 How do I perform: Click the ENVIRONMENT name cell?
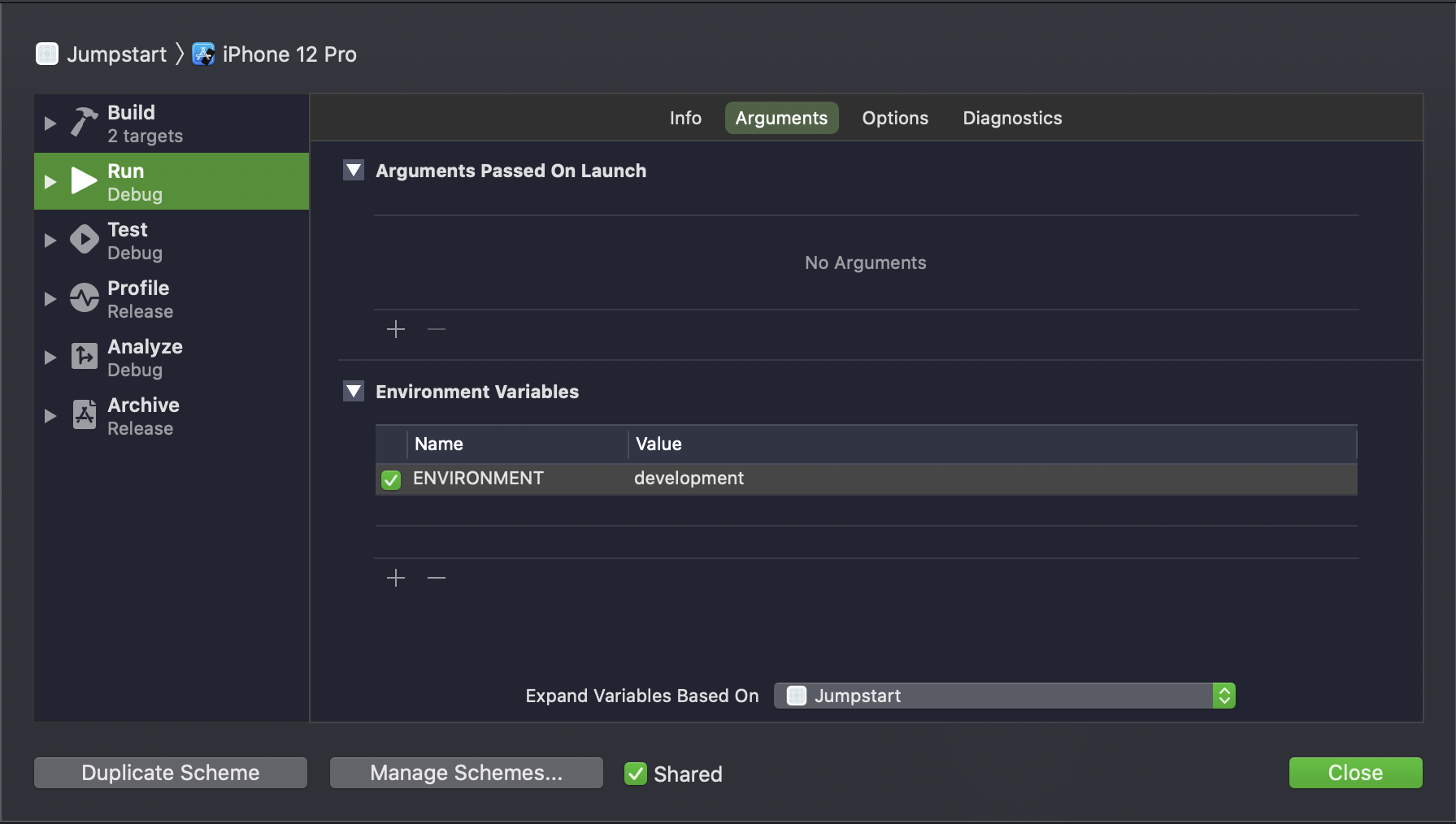click(x=478, y=479)
